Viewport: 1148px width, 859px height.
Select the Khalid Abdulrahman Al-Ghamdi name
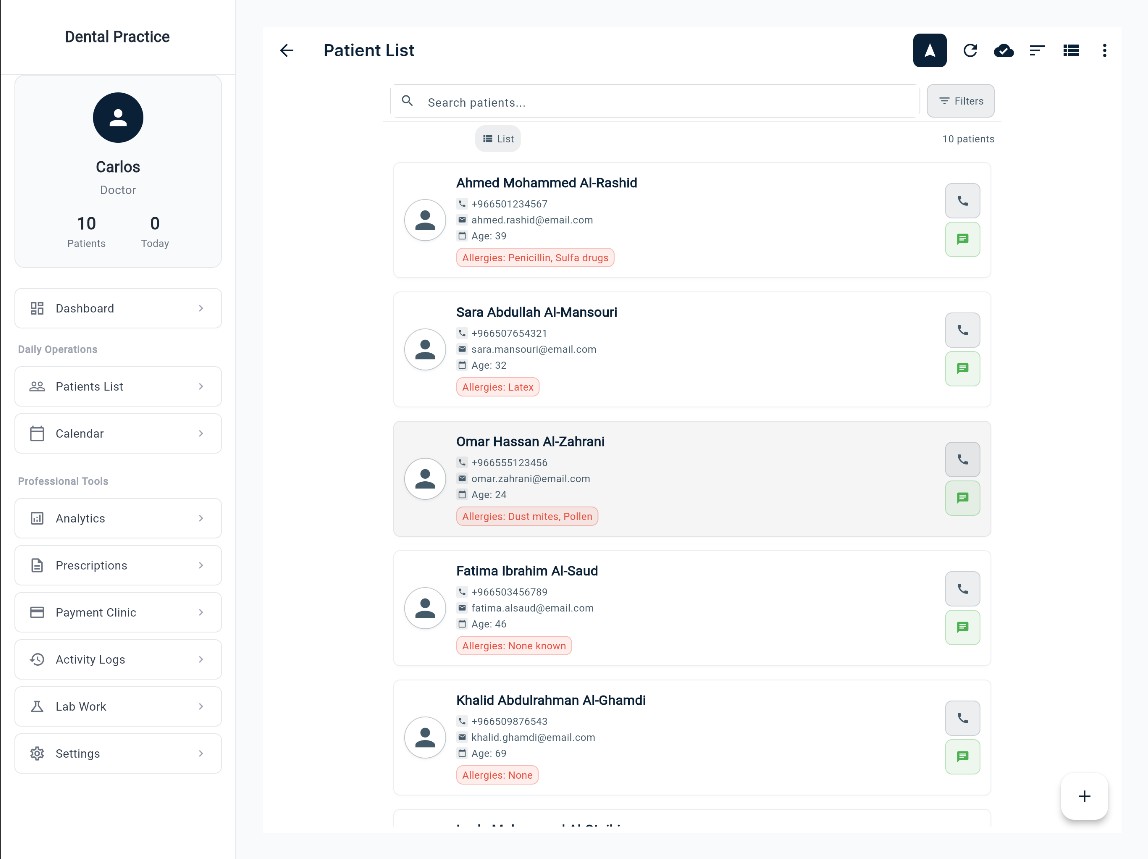click(551, 701)
